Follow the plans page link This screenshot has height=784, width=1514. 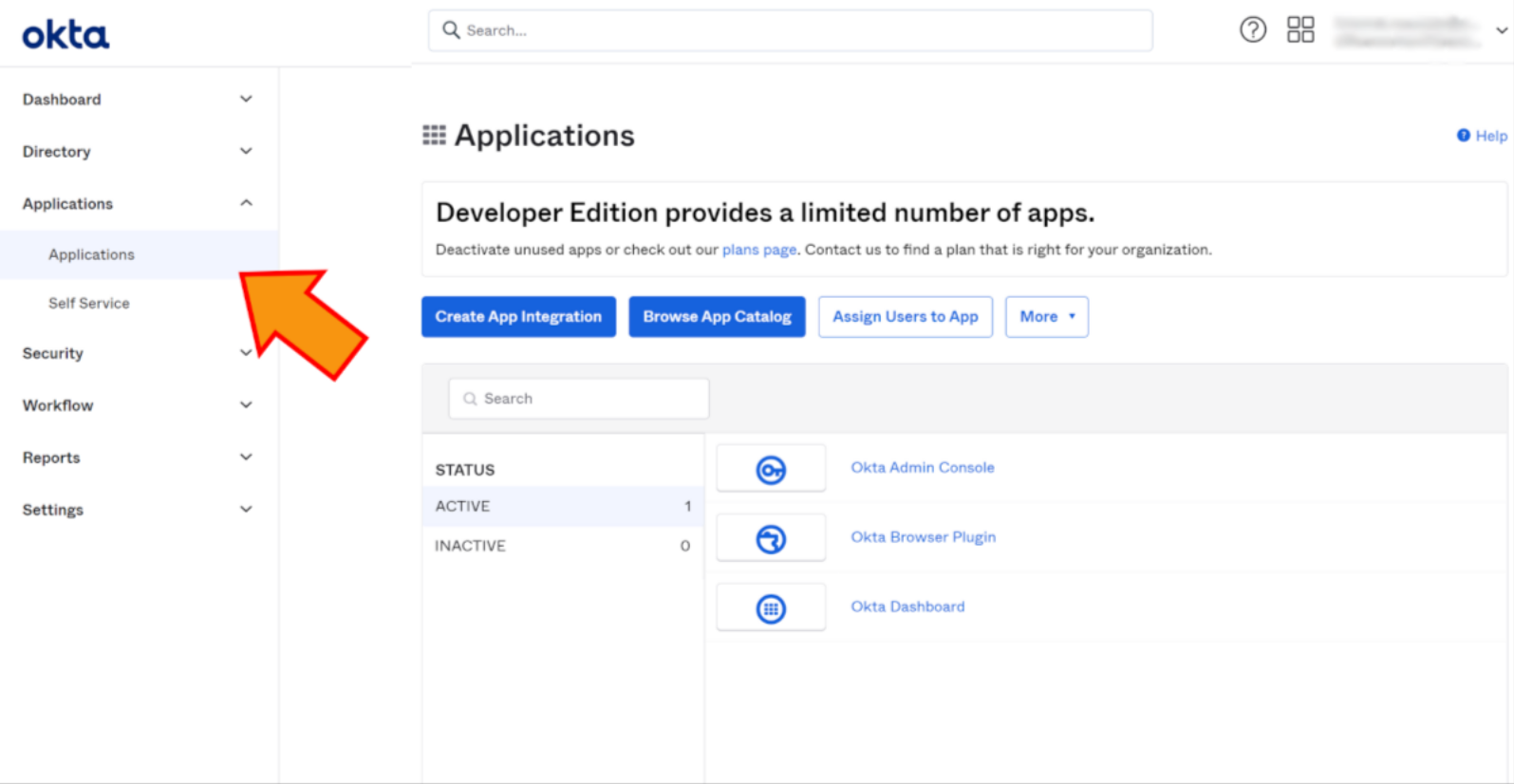759,250
